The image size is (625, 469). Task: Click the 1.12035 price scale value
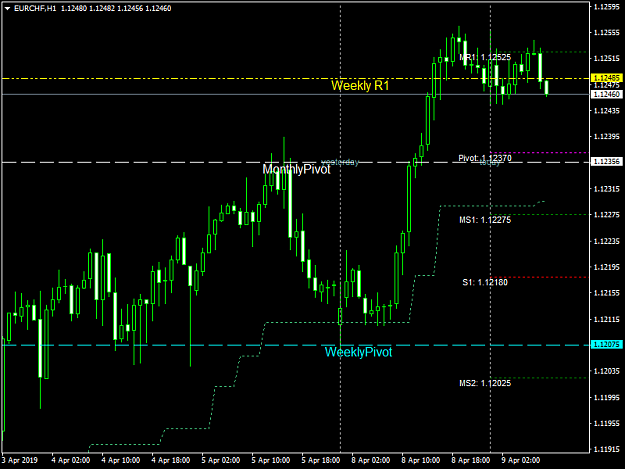click(607, 371)
